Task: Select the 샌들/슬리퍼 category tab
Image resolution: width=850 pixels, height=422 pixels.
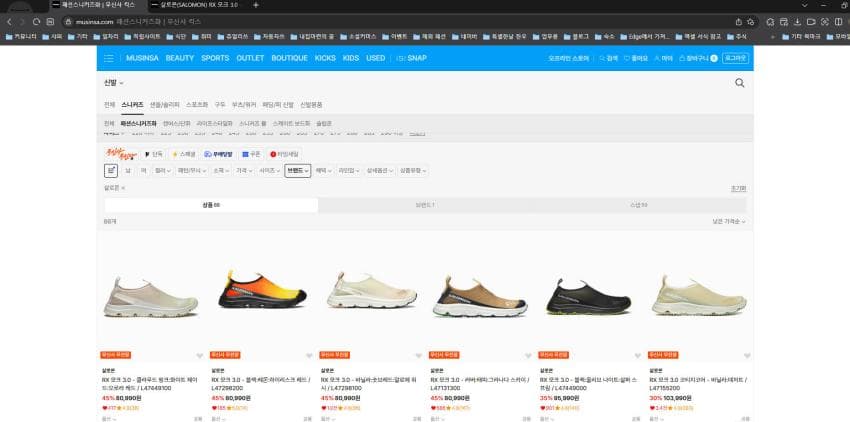Action: click(x=164, y=104)
